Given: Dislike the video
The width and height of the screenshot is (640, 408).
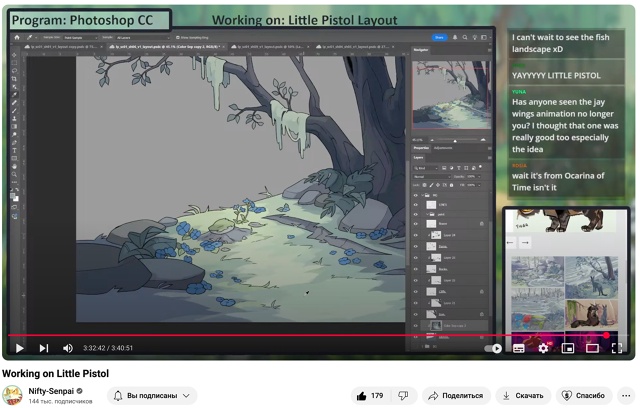Looking at the screenshot, I should (403, 396).
